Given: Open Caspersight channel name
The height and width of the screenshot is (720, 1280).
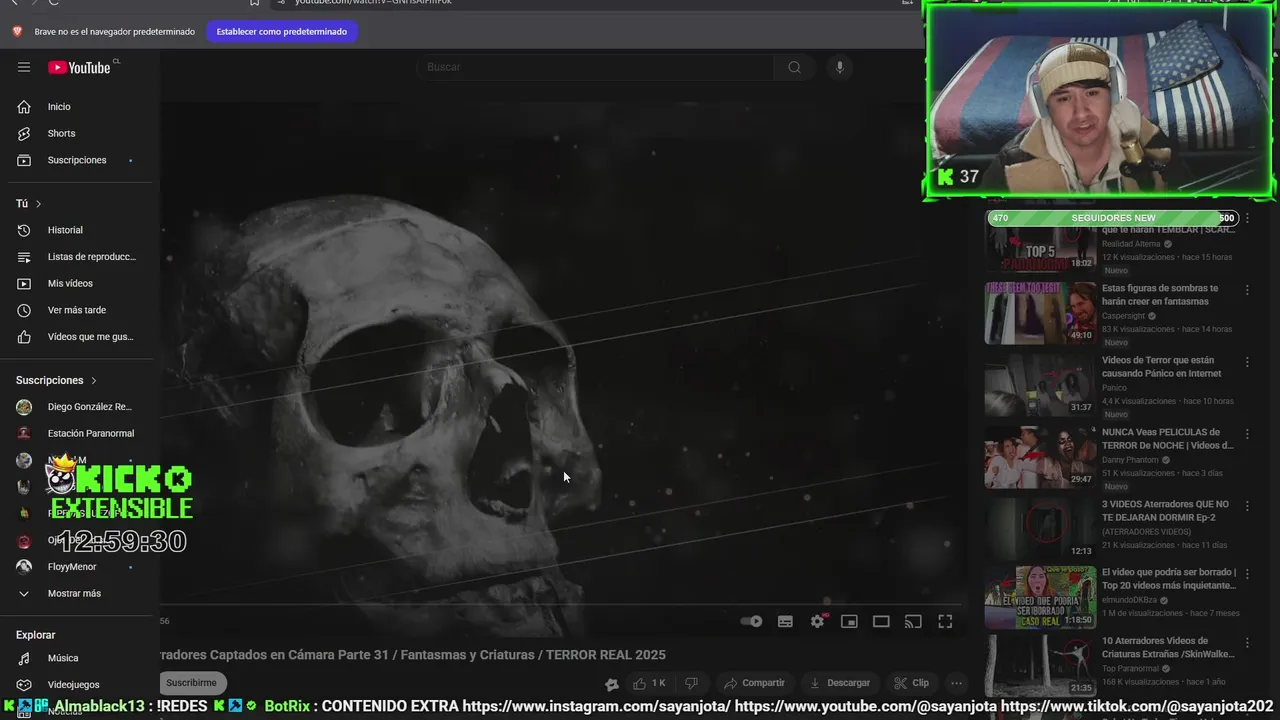Looking at the screenshot, I should pyautogui.click(x=1123, y=316).
